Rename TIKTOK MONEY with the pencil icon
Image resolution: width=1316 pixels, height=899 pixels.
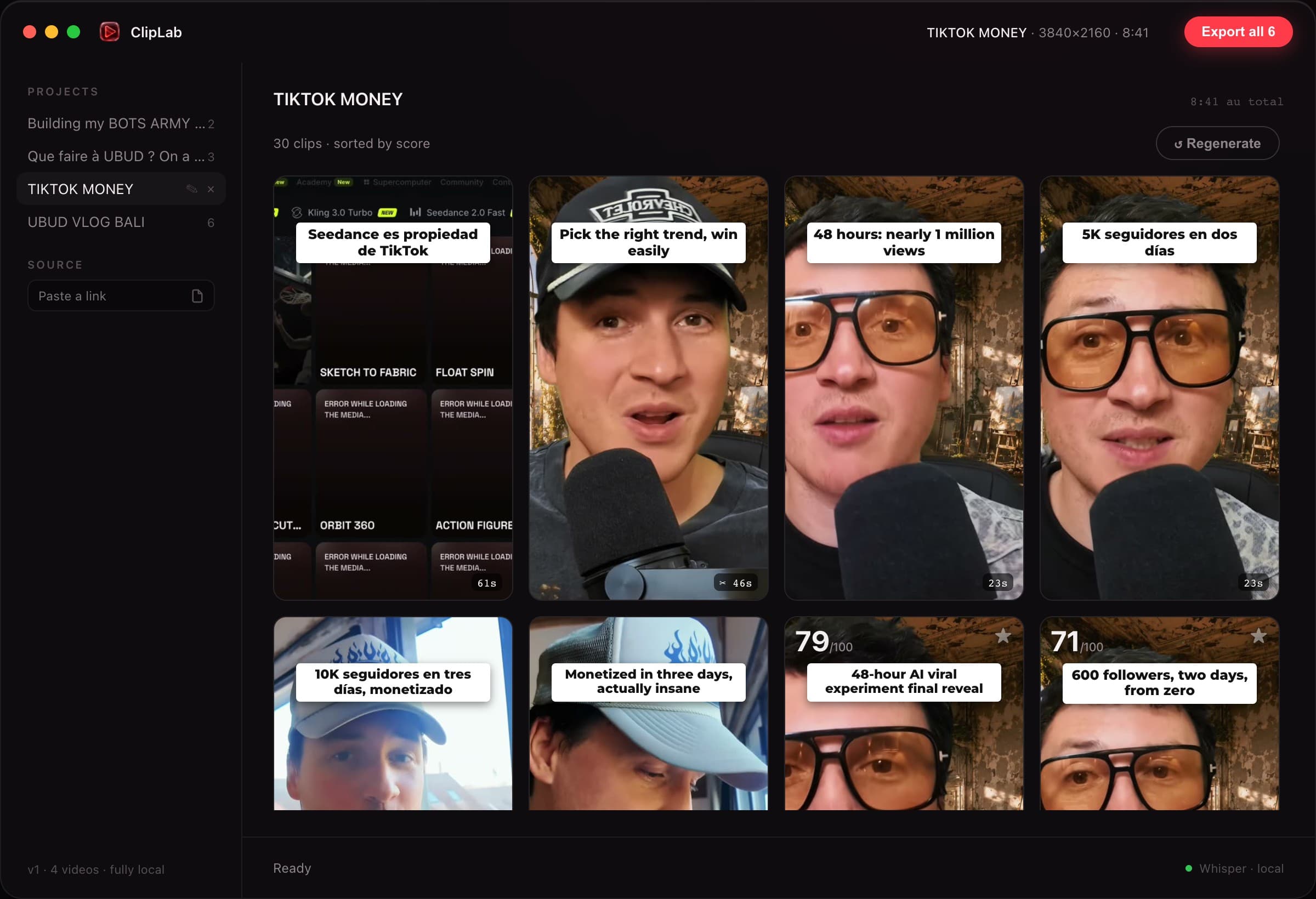192,189
